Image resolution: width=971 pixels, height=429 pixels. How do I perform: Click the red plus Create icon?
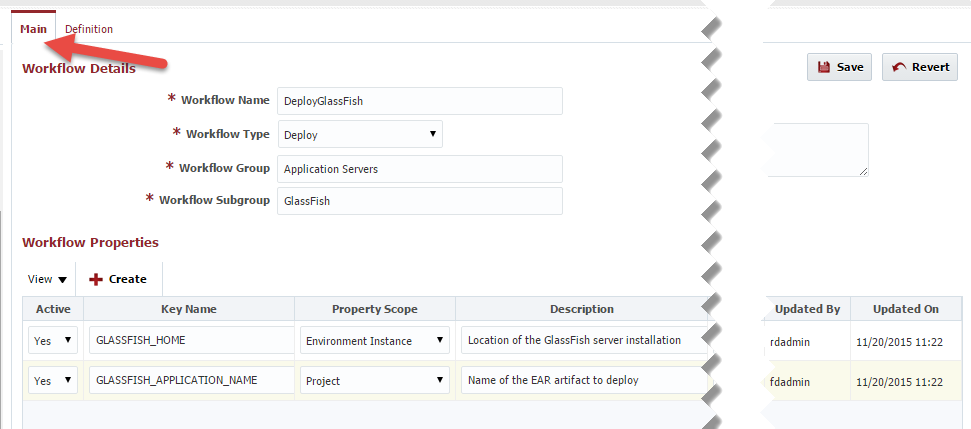[x=95, y=279]
